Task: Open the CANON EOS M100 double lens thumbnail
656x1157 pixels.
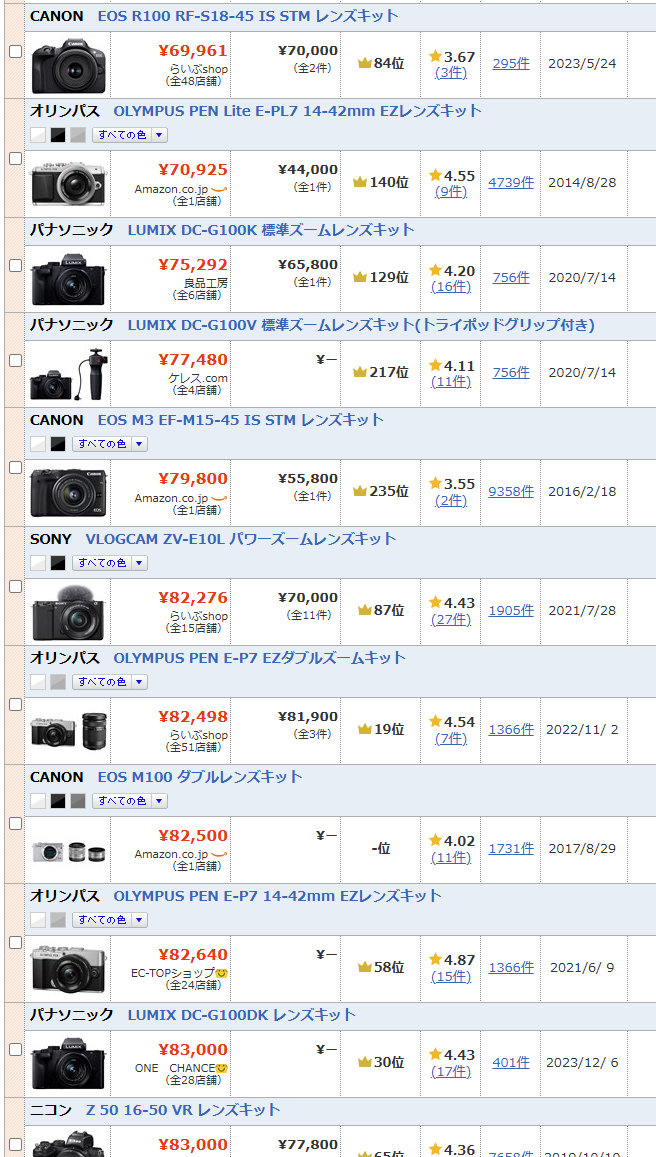Action: coord(68,852)
